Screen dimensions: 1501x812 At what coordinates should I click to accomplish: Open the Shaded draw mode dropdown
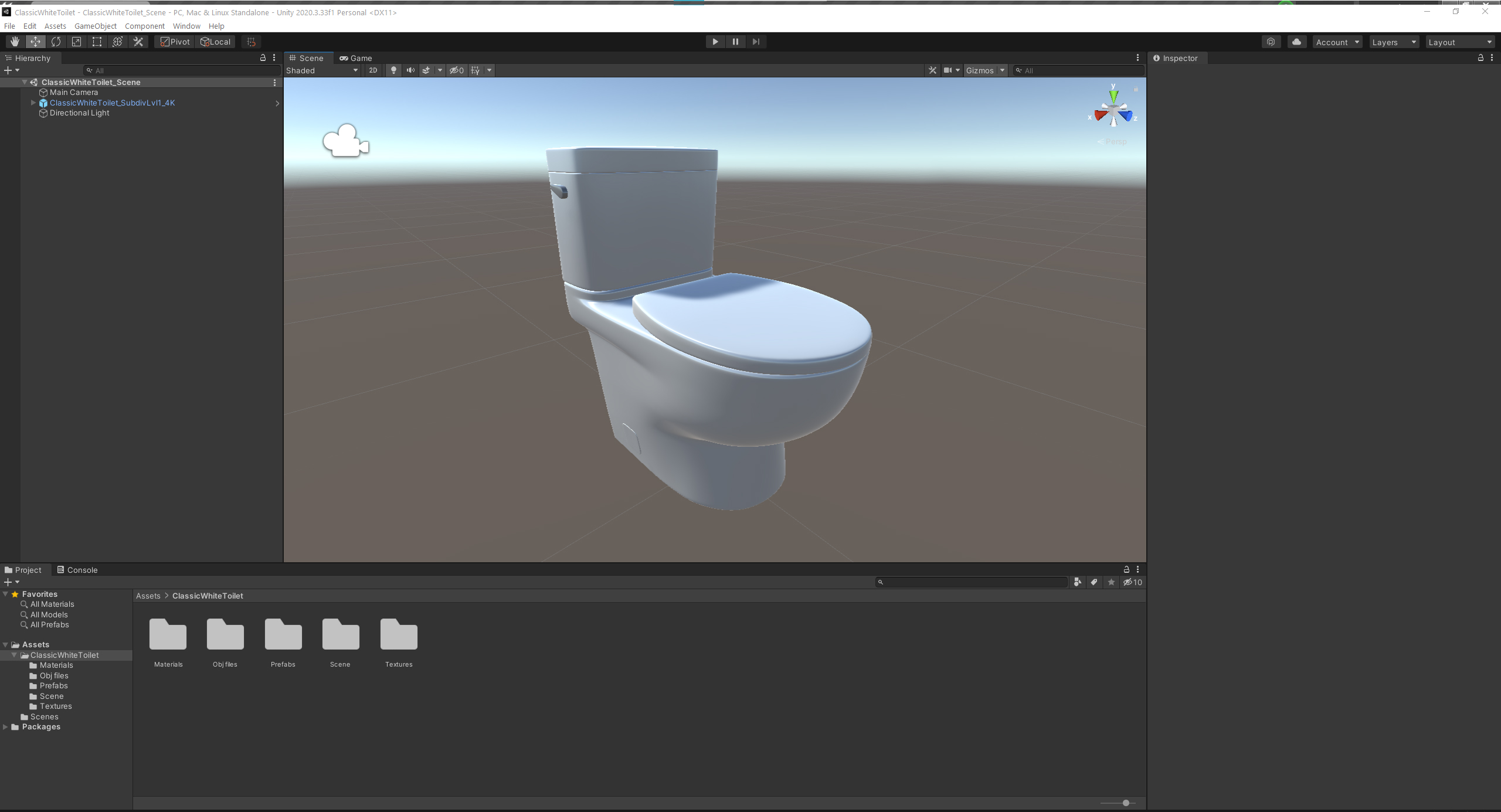click(321, 70)
